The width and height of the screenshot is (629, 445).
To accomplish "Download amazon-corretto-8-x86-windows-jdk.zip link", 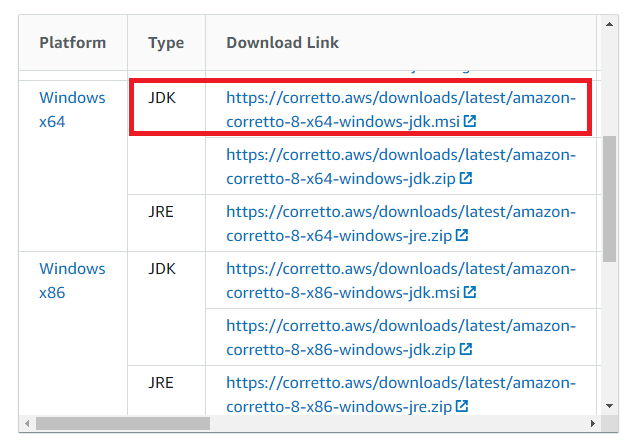I will coord(401,337).
